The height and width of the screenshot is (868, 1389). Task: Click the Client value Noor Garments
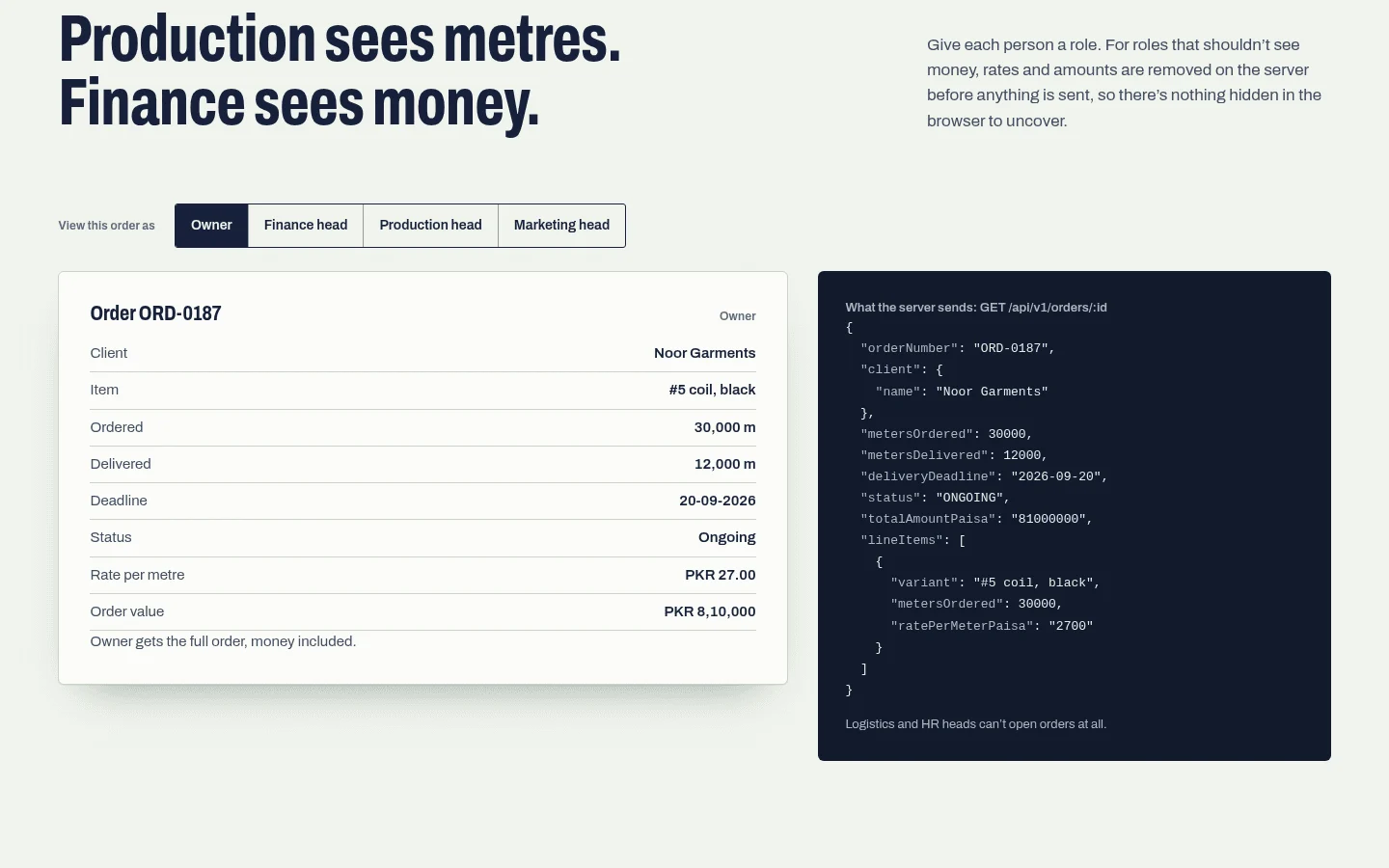tap(705, 353)
